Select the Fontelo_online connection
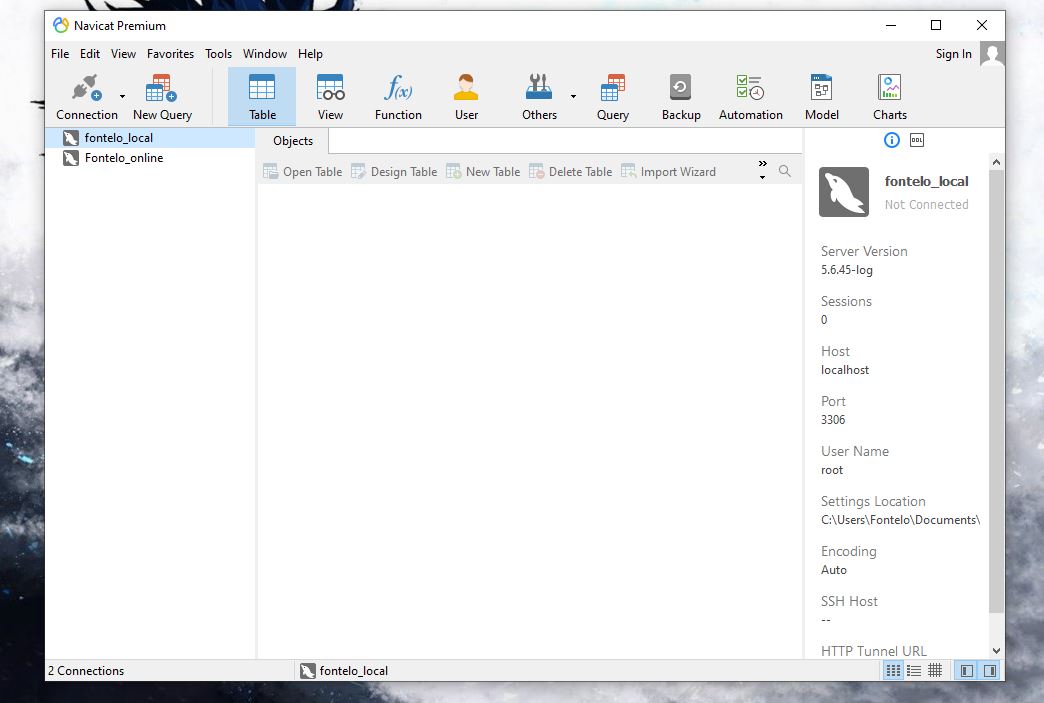The width and height of the screenshot is (1044, 703). [x=123, y=158]
